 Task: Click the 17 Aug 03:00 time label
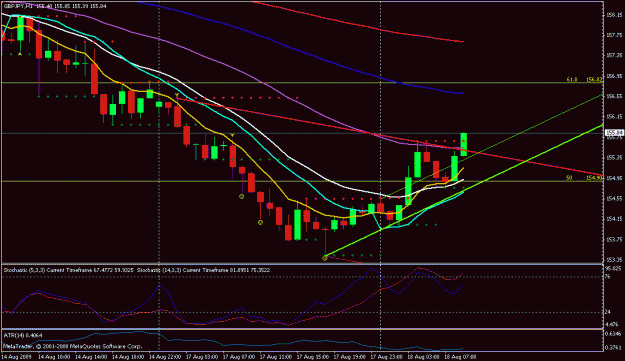pyautogui.click(x=202, y=356)
